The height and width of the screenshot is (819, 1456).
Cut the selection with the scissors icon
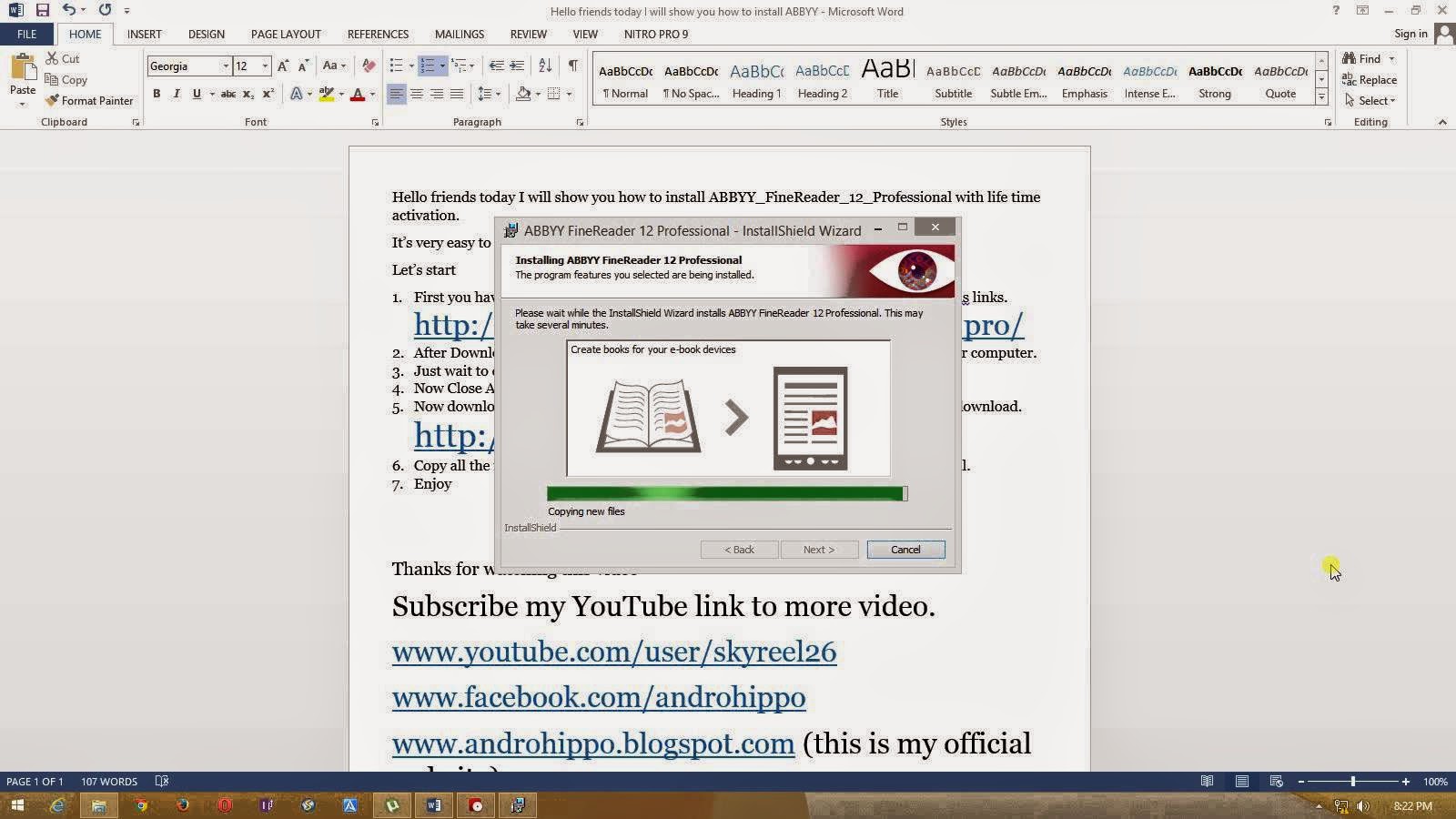[63, 58]
